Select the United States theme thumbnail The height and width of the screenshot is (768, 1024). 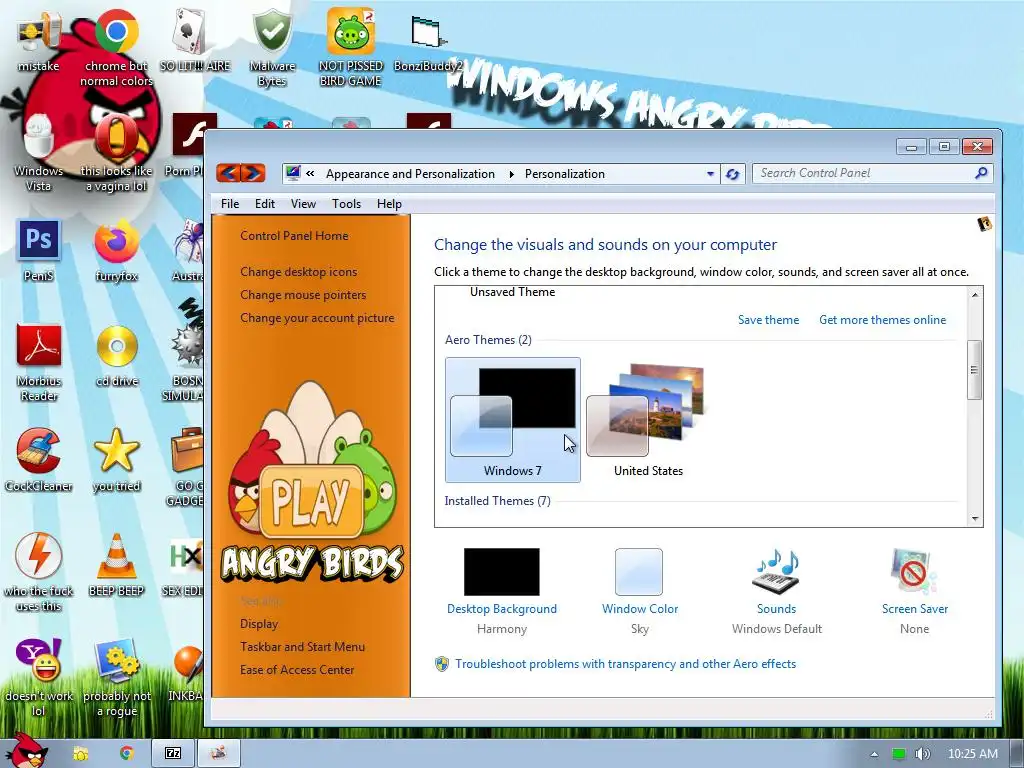click(x=648, y=419)
